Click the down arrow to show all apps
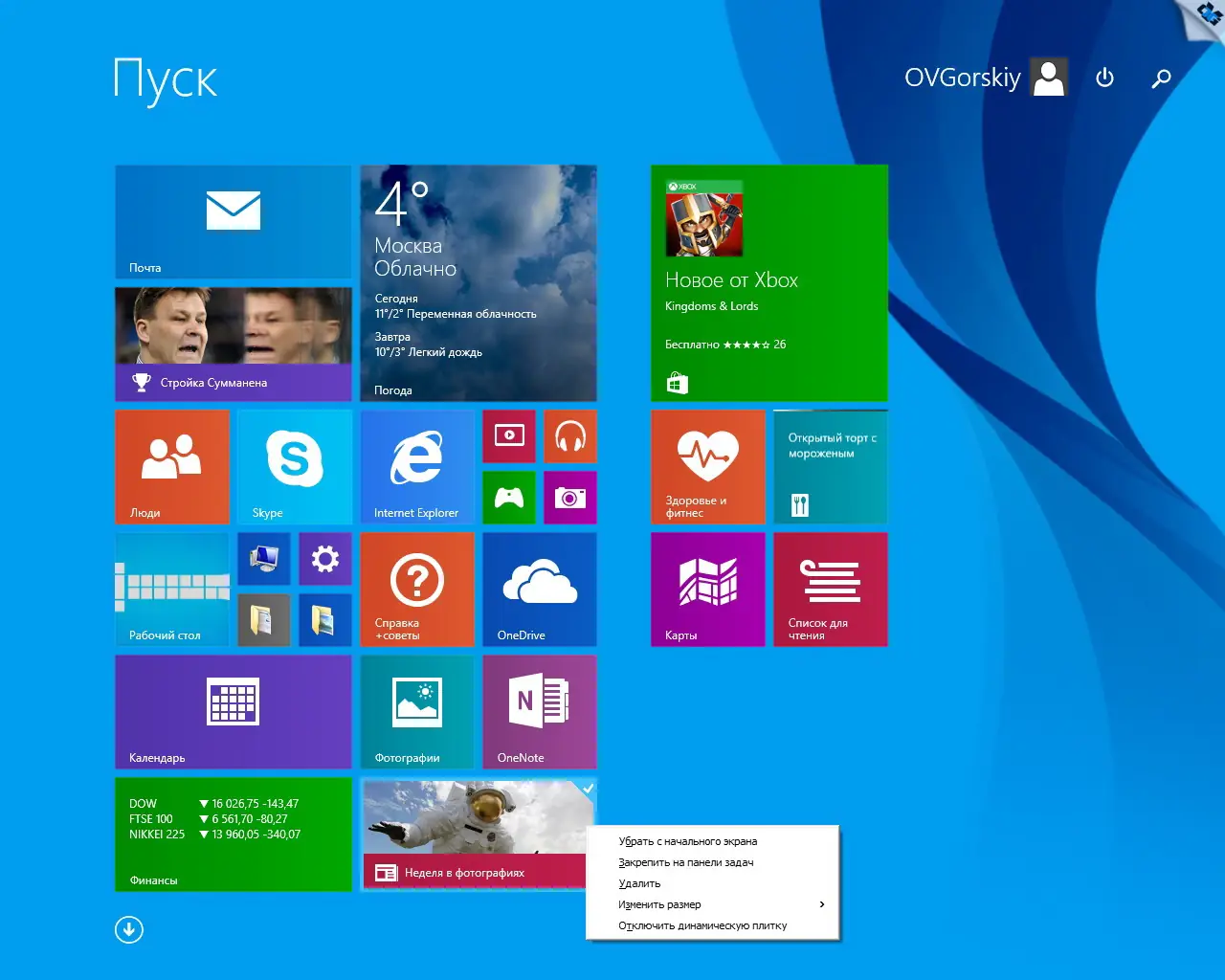Screen dimensions: 1225x980 128,929
